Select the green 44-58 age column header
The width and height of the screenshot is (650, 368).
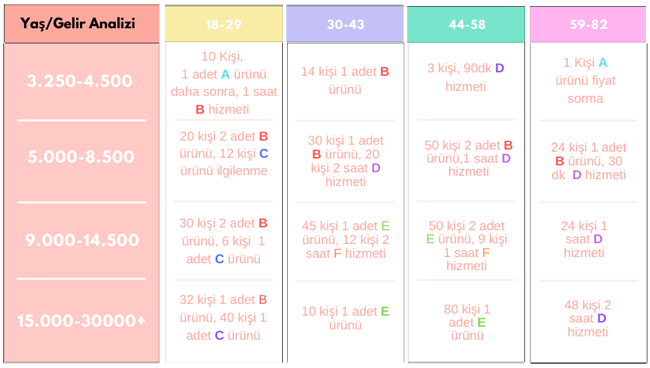466,24
